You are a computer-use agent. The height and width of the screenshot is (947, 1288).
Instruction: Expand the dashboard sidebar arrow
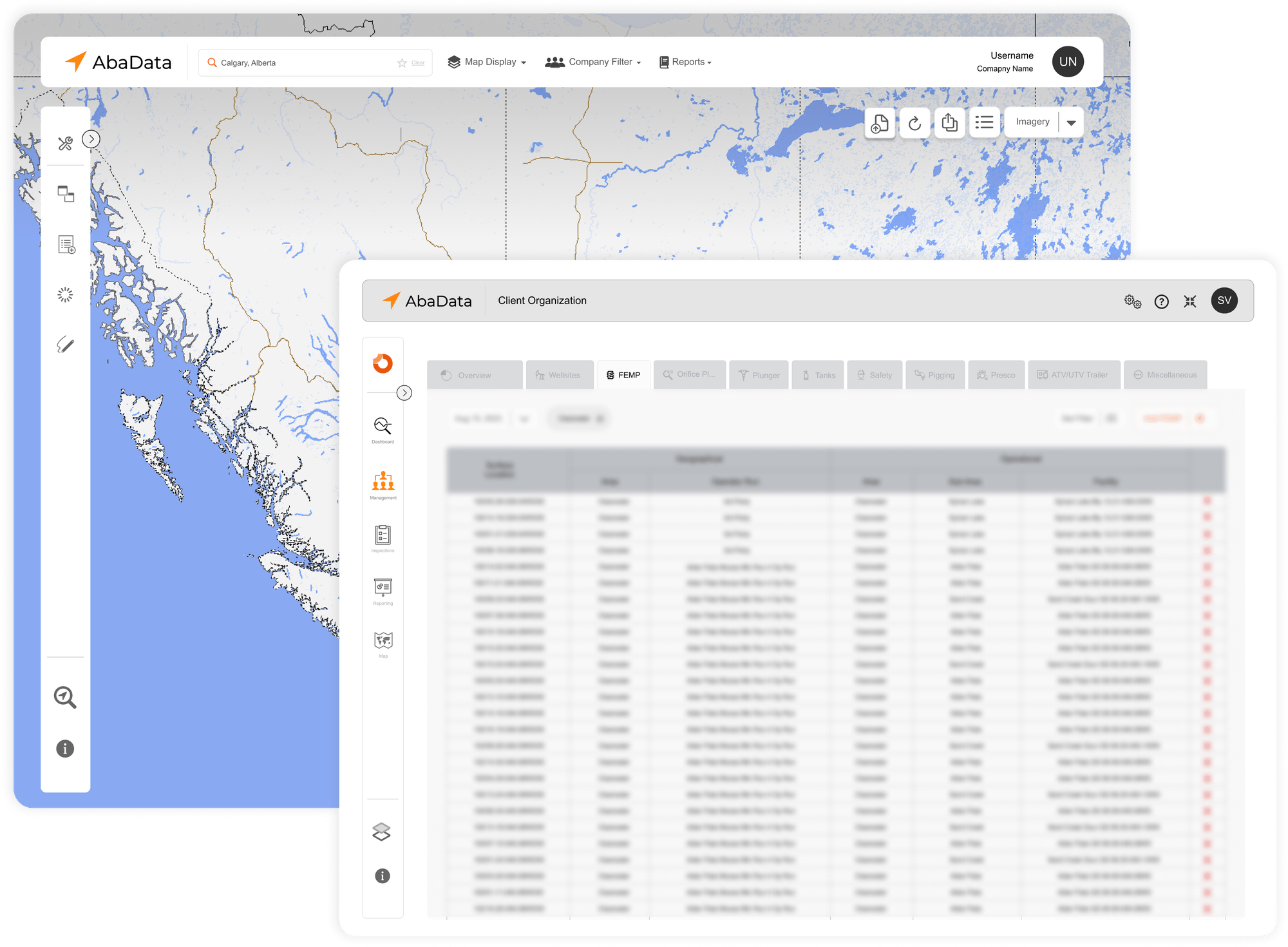coord(404,393)
